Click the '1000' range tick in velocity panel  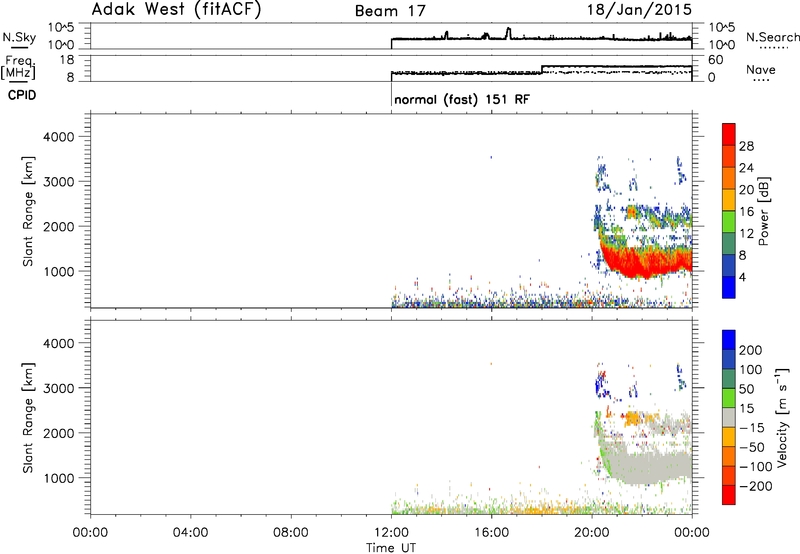[x=58, y=478]
